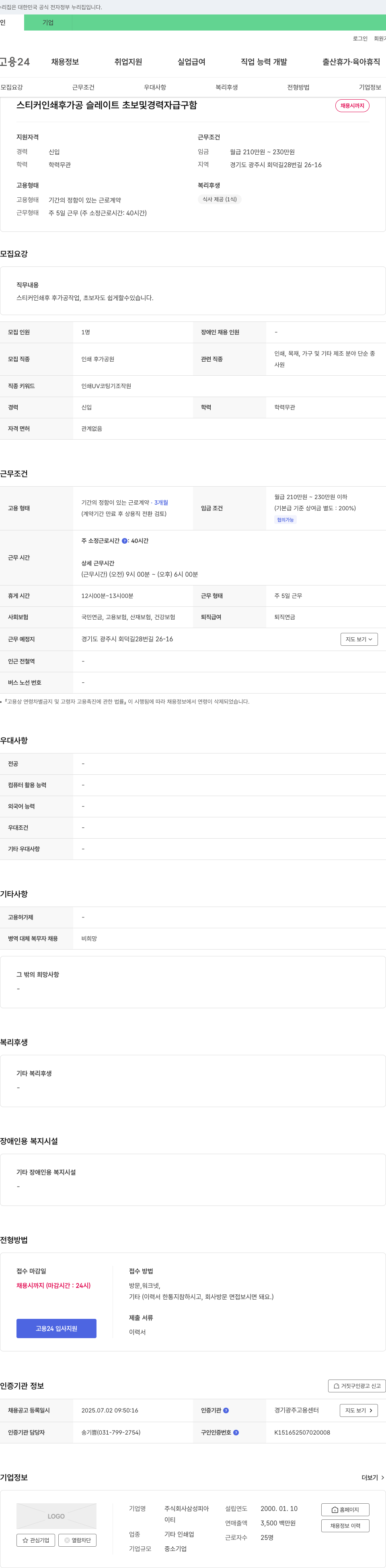The width and height of the screenshot is (386, 1568).
Task: Click the 퇴직연금 value
Action: tap(285, 617)
